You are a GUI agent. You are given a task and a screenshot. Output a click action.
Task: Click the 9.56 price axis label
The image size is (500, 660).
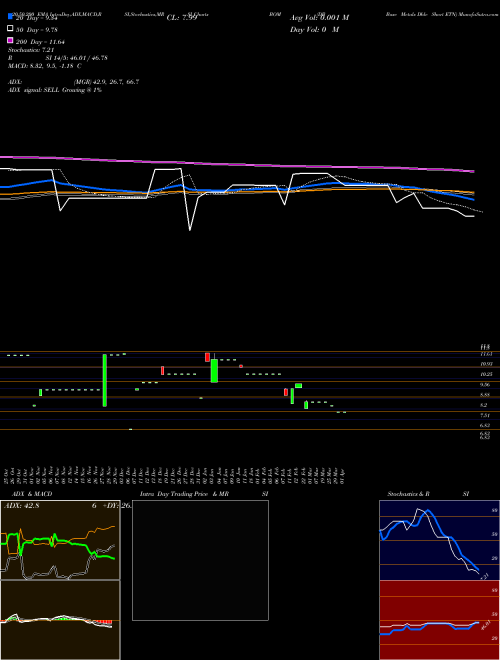(x=484, y=385)
